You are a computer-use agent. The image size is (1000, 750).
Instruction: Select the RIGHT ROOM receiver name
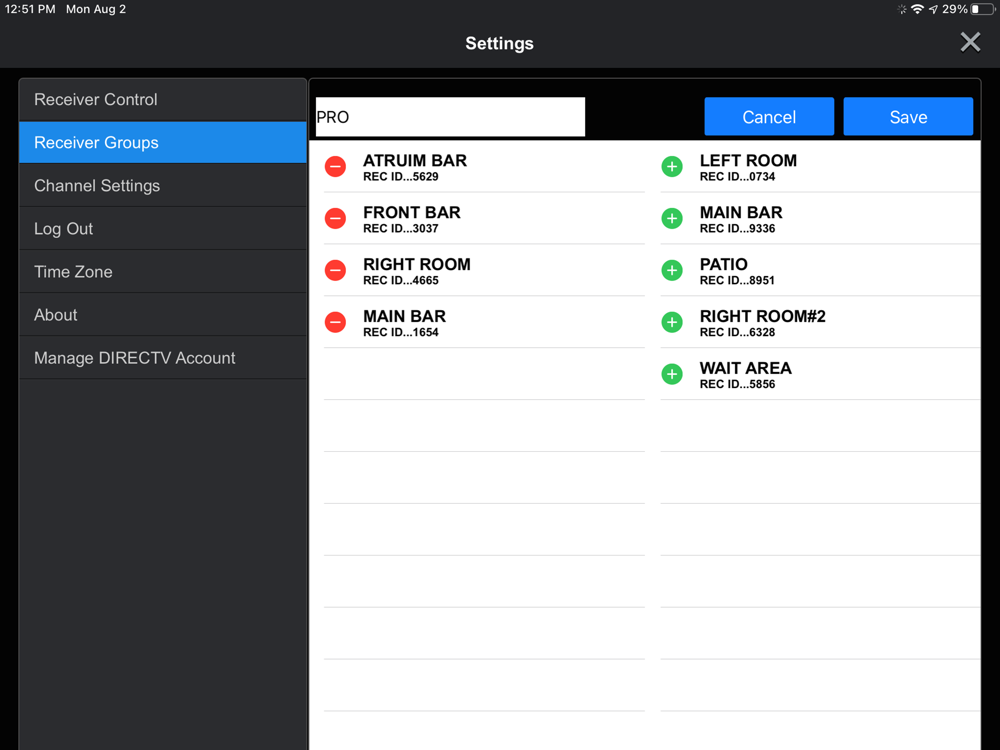pos(417,264)
